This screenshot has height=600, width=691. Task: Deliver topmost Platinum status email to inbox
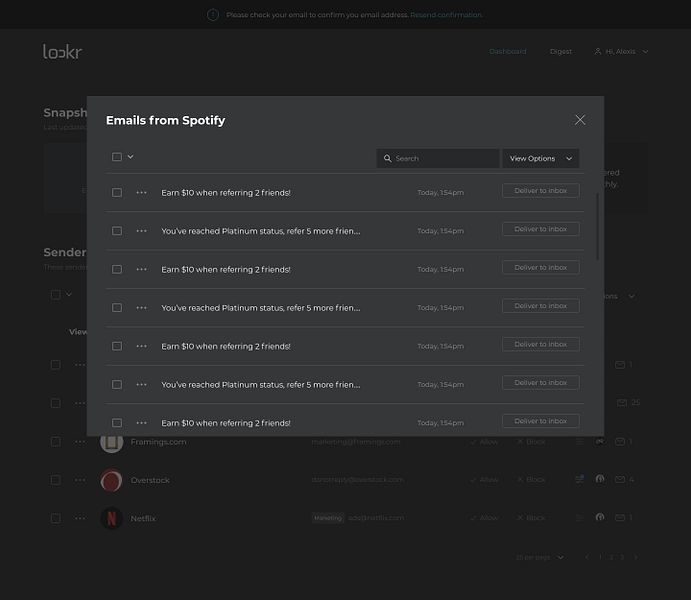[541, 229]
